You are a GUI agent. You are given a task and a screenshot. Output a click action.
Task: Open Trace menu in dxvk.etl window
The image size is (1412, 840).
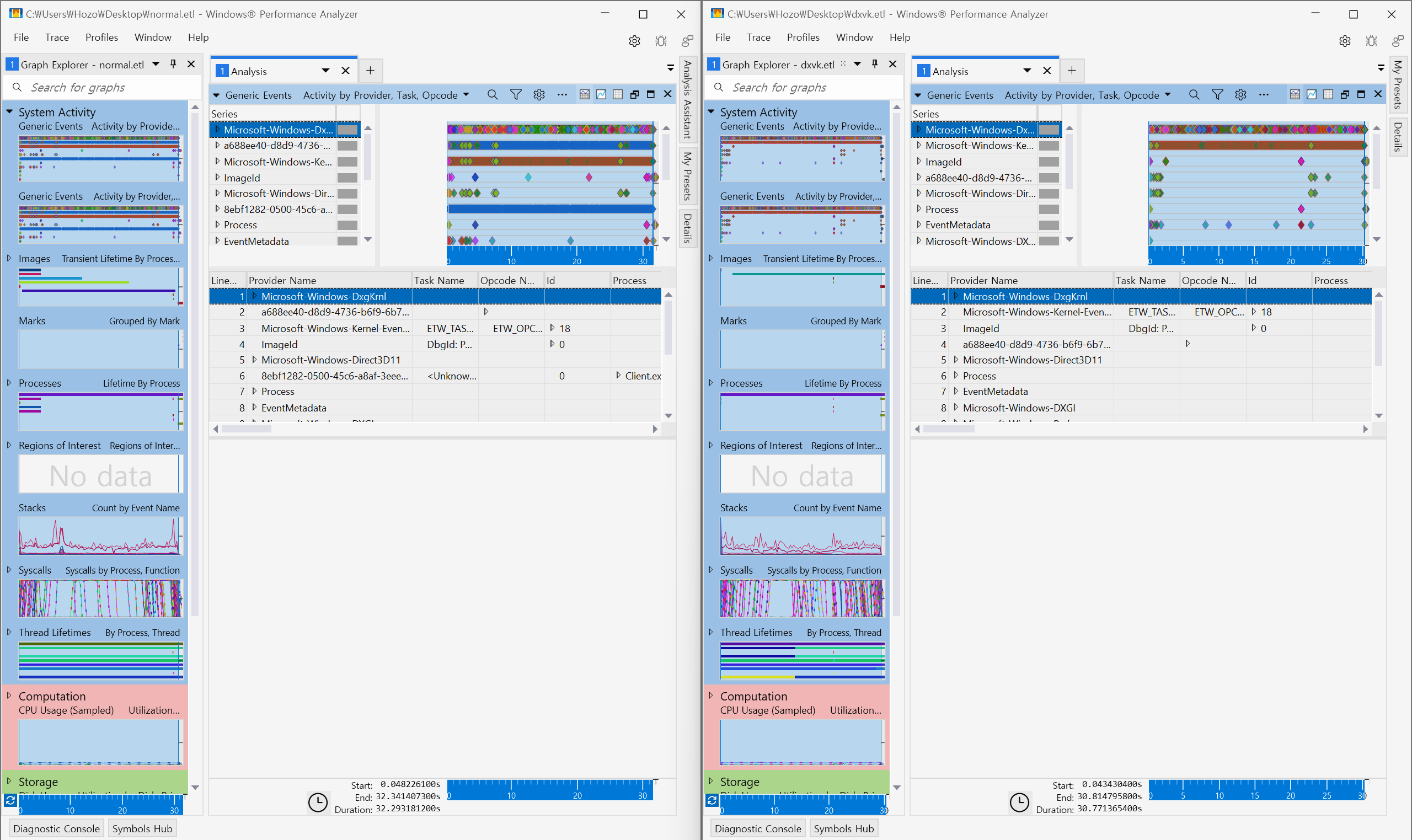(758, 38)
